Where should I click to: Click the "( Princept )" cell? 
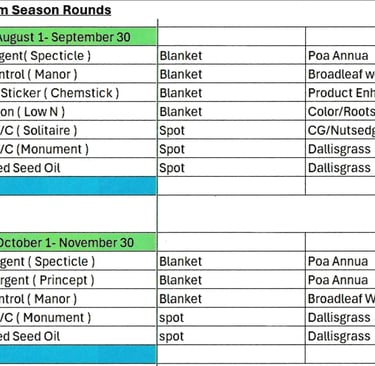point(78,280)
